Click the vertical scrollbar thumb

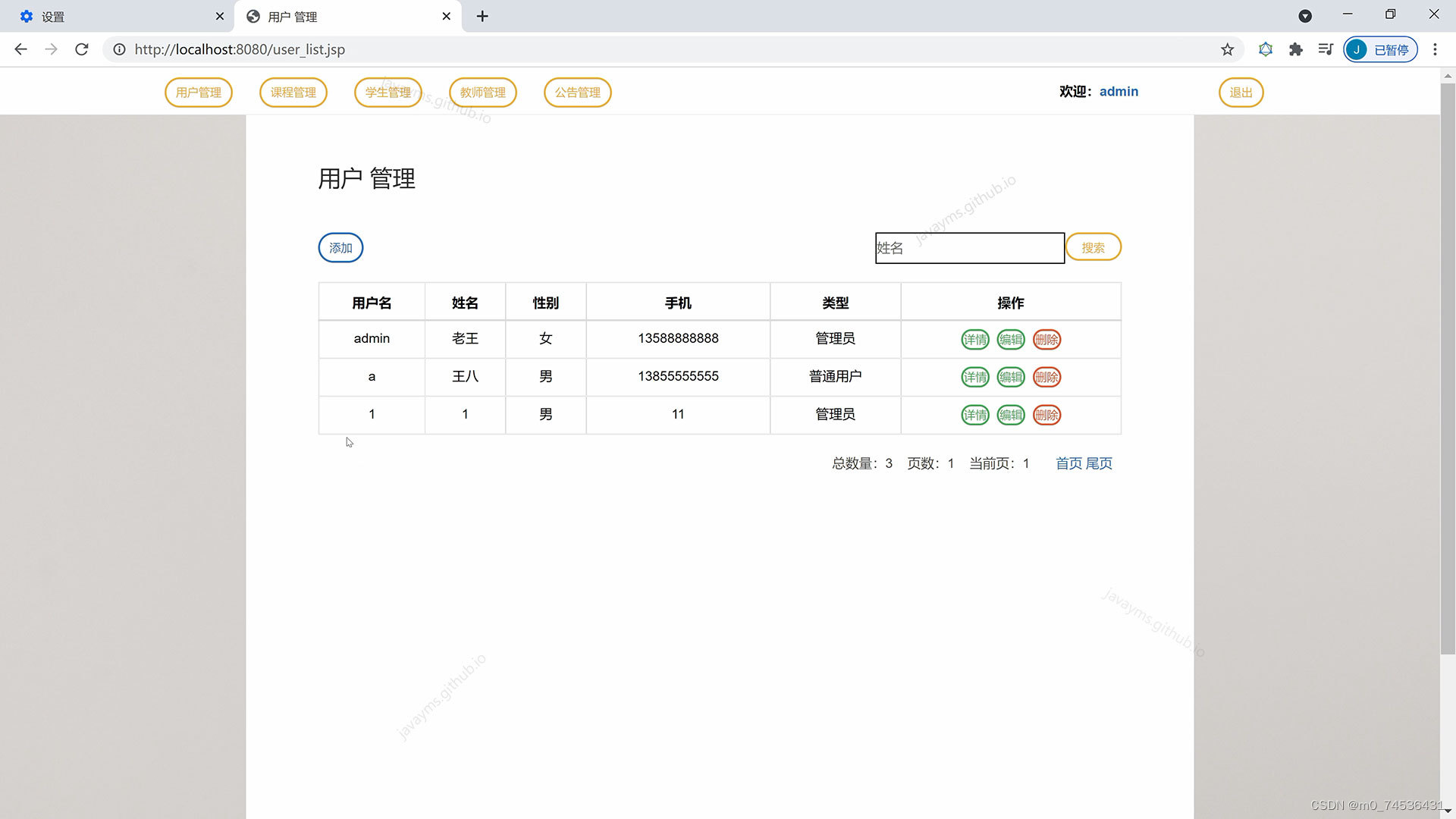pos(1448,368)
